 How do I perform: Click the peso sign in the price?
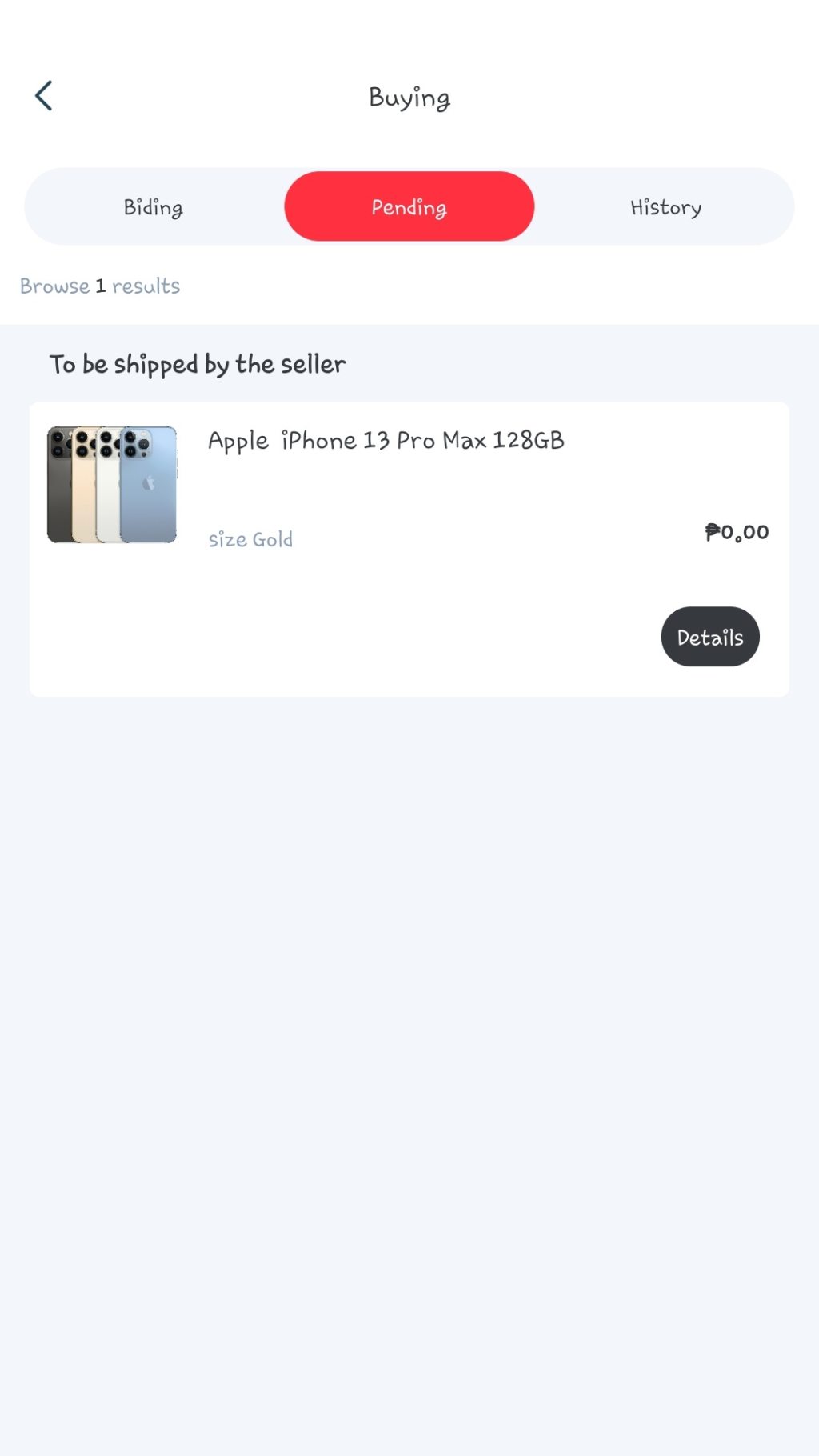pos(712,532)
